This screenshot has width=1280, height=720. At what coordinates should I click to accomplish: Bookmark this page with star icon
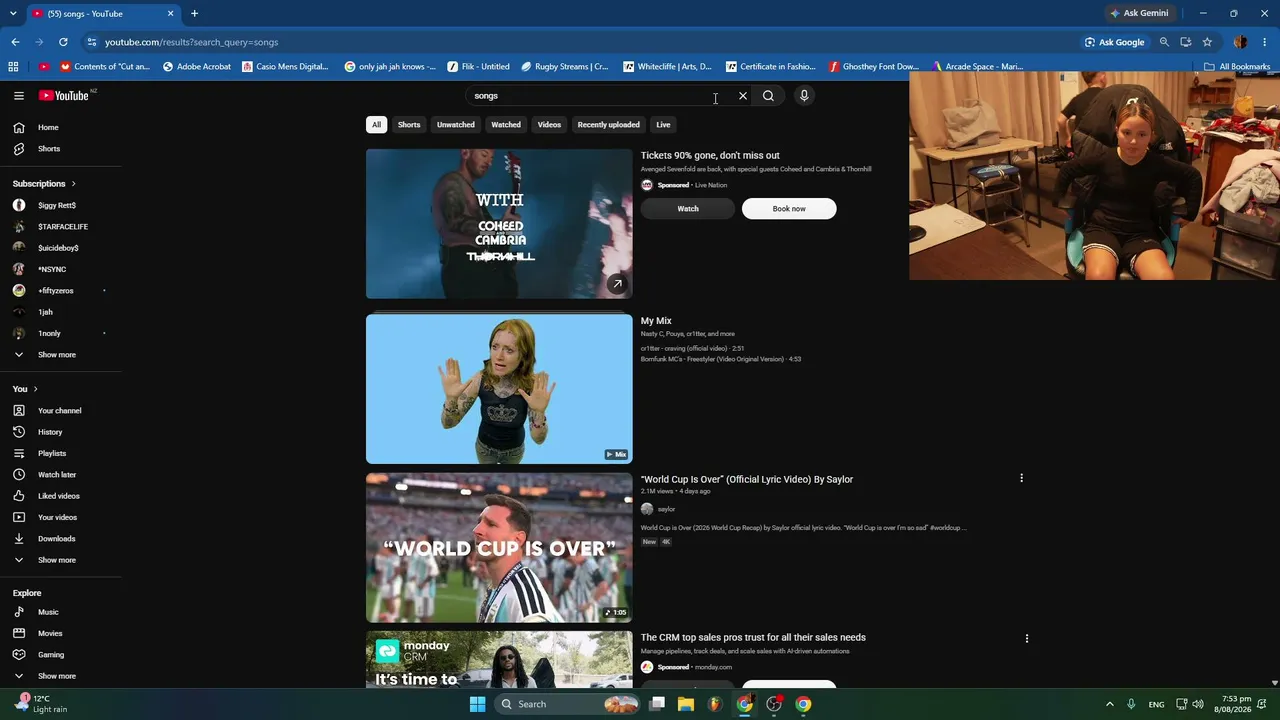(1207, 42)
